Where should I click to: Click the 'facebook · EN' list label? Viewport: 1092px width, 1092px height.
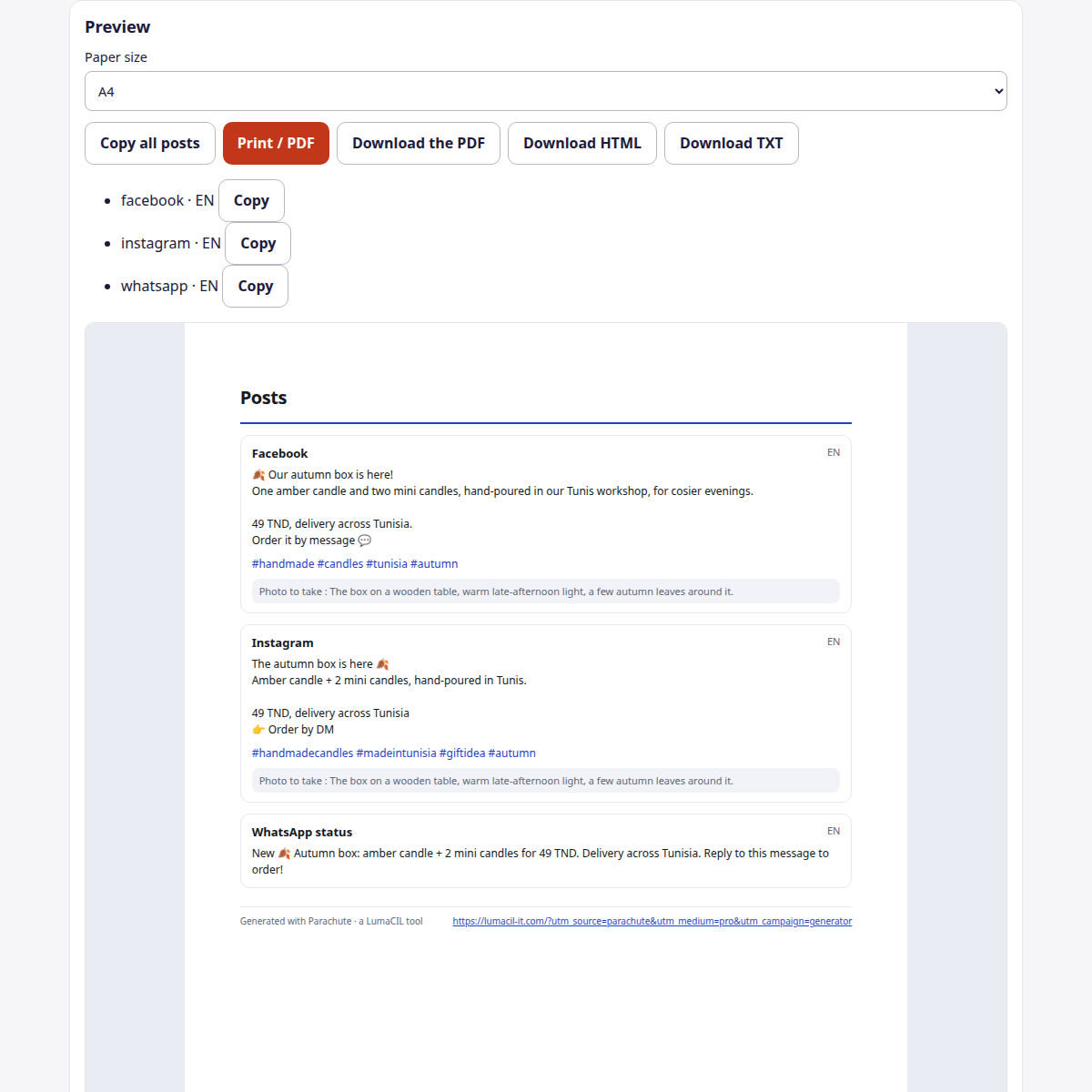[167, 200]
